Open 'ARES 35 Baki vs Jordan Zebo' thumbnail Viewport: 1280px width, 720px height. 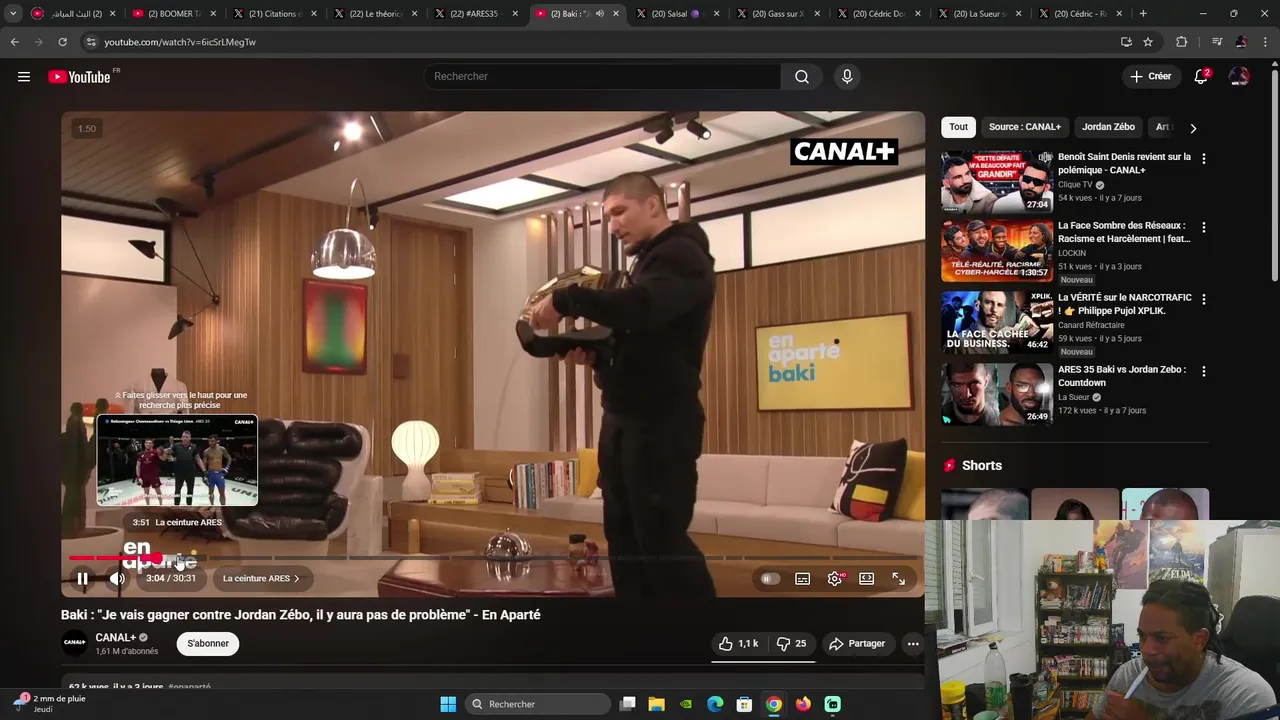[997, 394]
